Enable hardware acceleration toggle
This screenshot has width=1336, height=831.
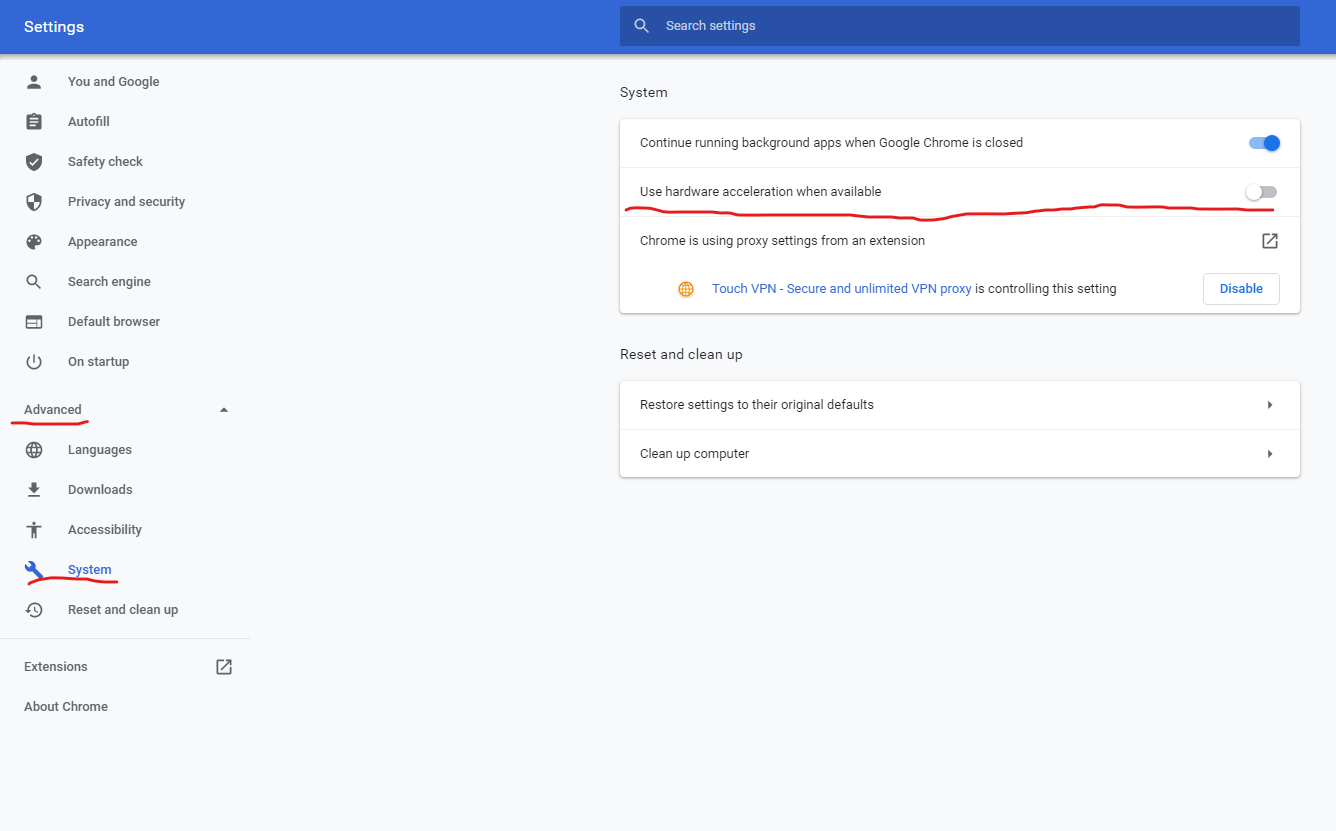click(x=1261, y=192)
